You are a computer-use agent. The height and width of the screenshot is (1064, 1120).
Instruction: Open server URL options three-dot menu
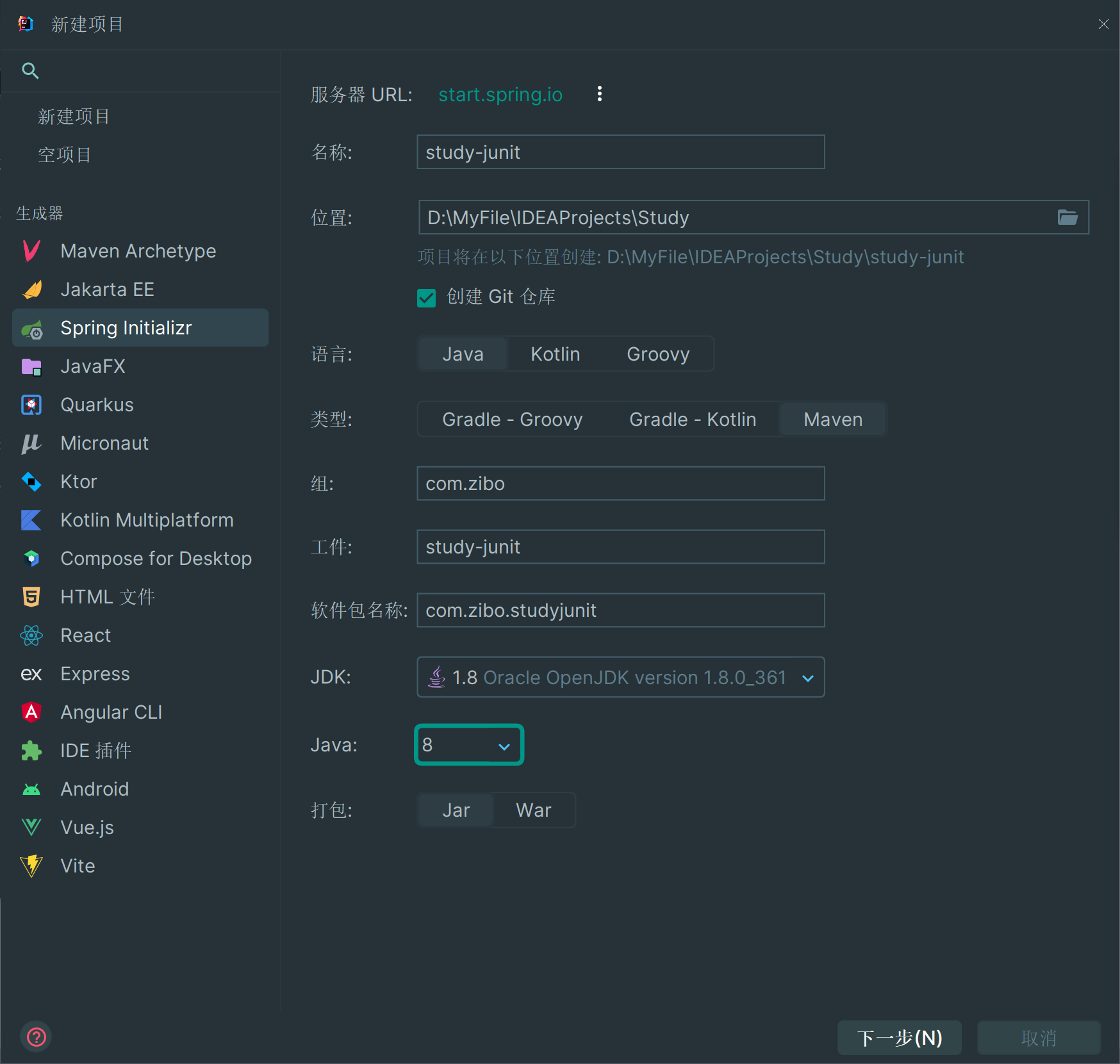(600, 94)
